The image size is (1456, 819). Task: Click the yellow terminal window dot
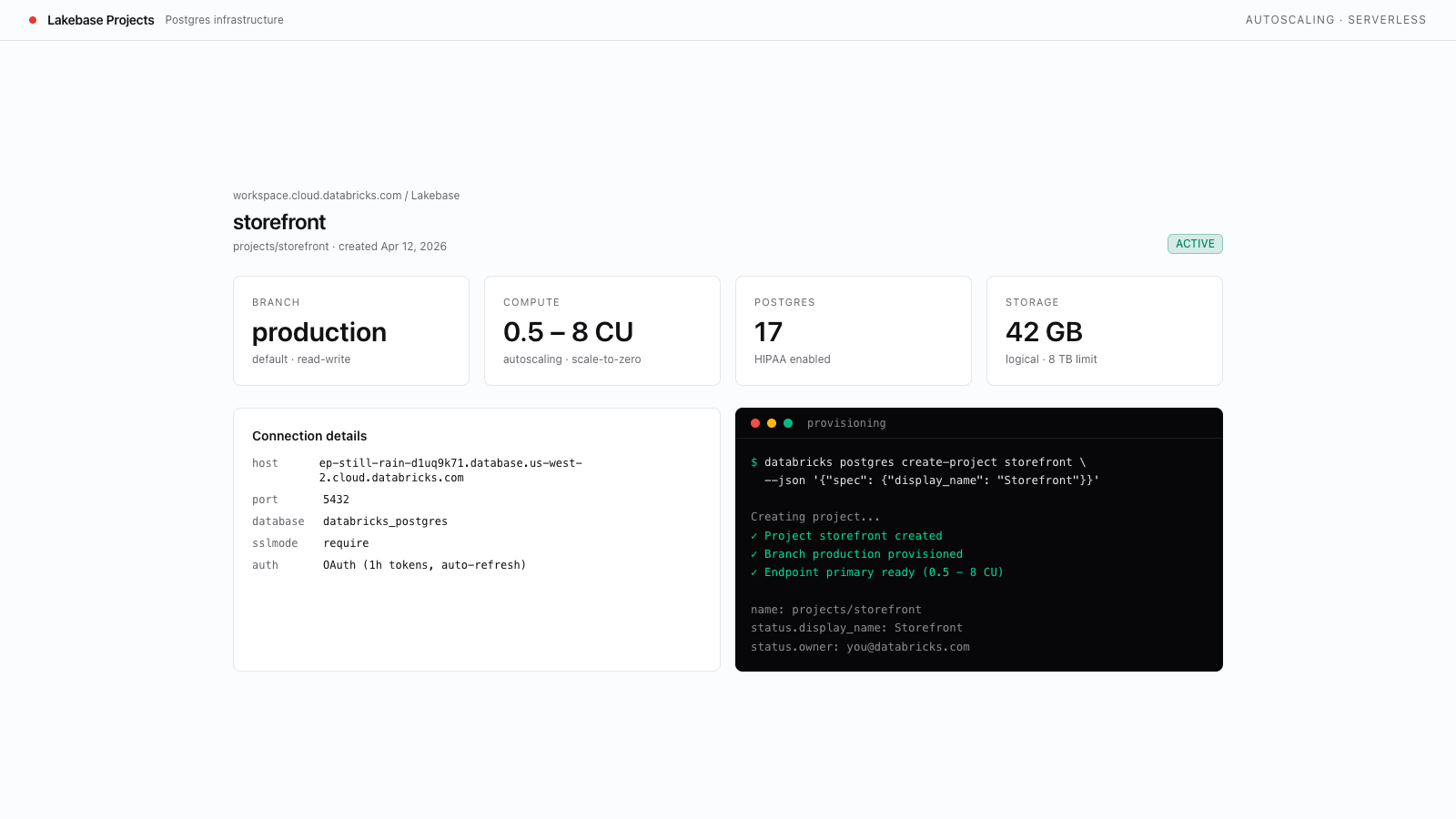[x=772, y=423]
